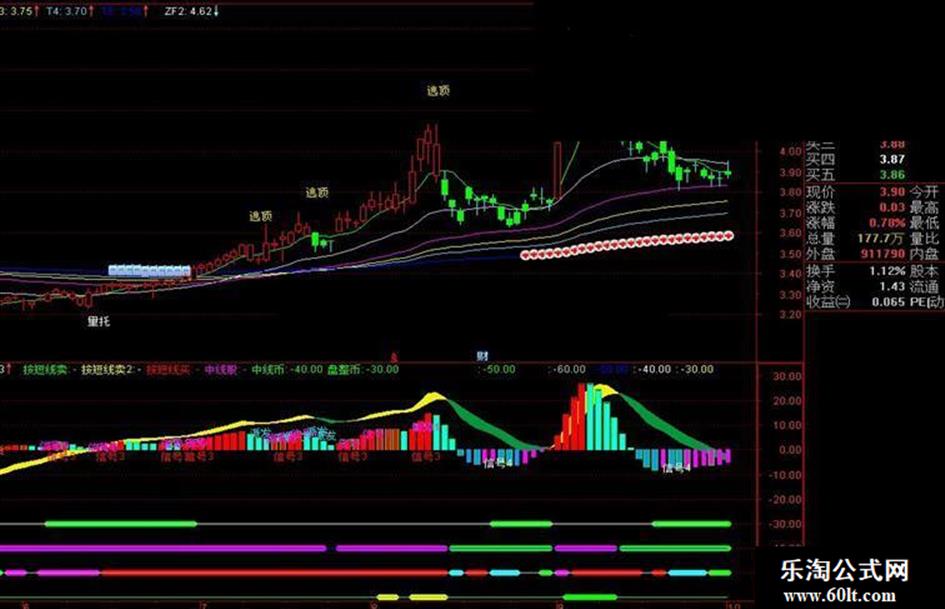Click the 内盘 label in quote panel
The height and width of the screenshot is (609, 945).
(924, 254)
